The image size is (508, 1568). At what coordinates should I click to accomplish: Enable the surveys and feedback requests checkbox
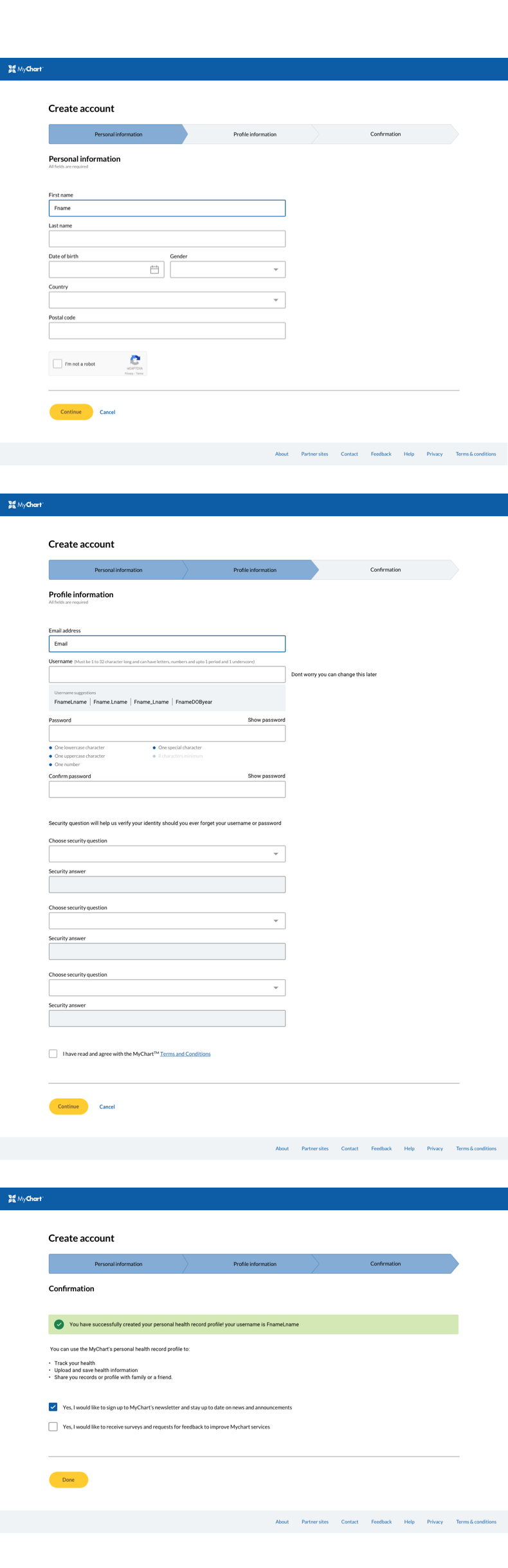[x=53, y=1426]
